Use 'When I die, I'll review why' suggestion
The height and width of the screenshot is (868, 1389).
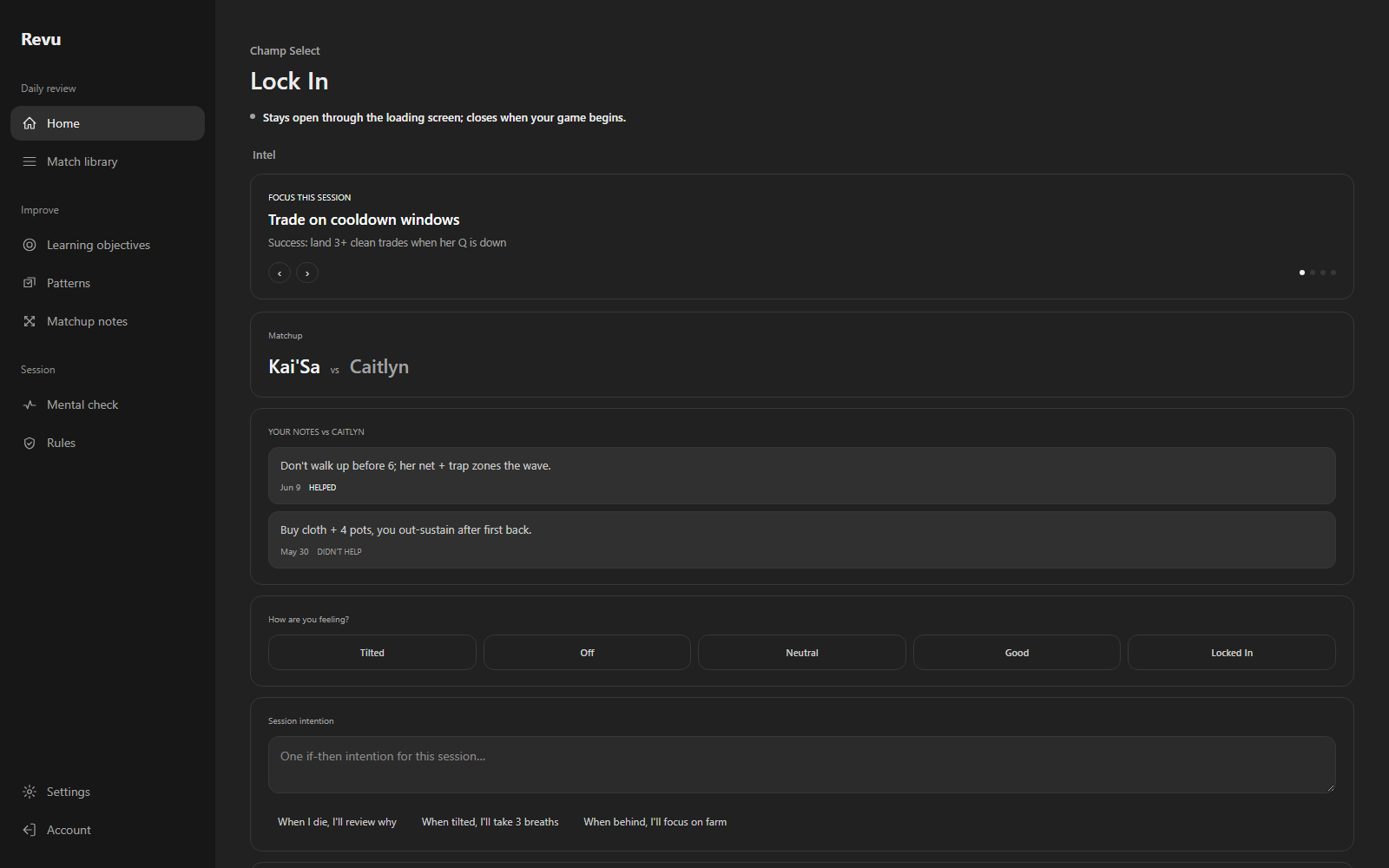point(337,822)
